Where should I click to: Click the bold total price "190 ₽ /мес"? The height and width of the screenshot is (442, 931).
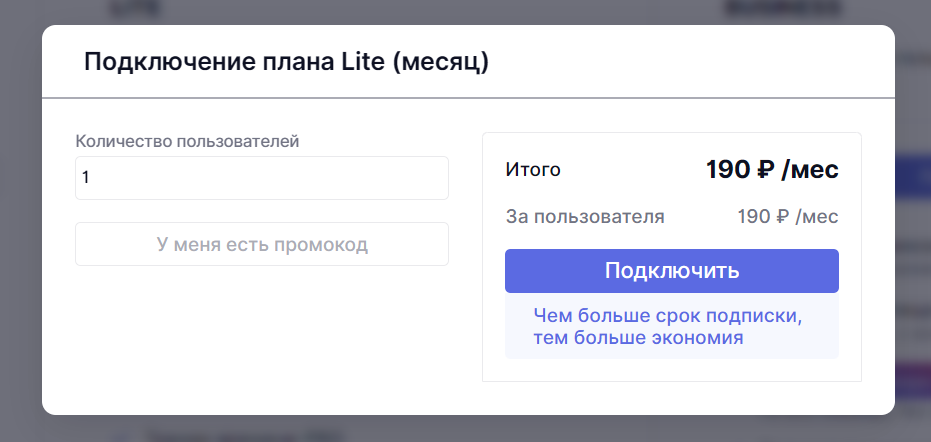point(772,170)
